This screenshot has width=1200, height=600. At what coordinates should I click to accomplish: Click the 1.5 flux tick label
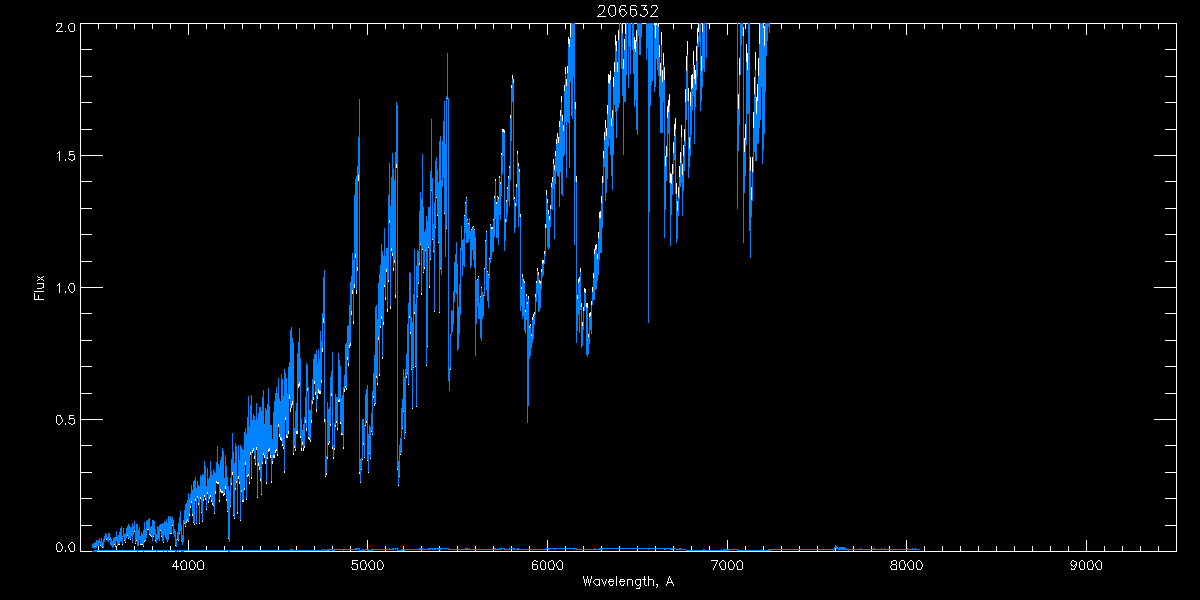64,157
